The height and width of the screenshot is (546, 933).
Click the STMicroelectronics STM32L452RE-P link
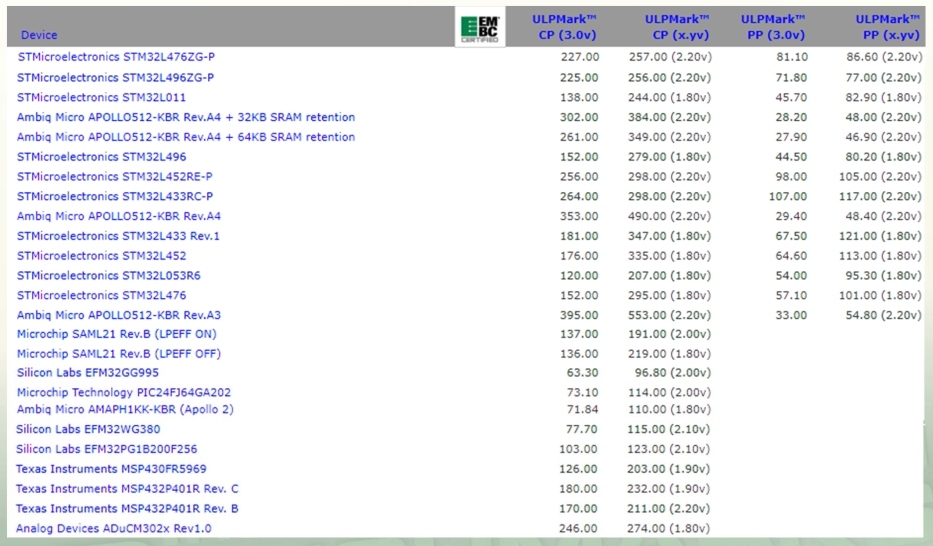pyautogui.click(x=115, y=176)
